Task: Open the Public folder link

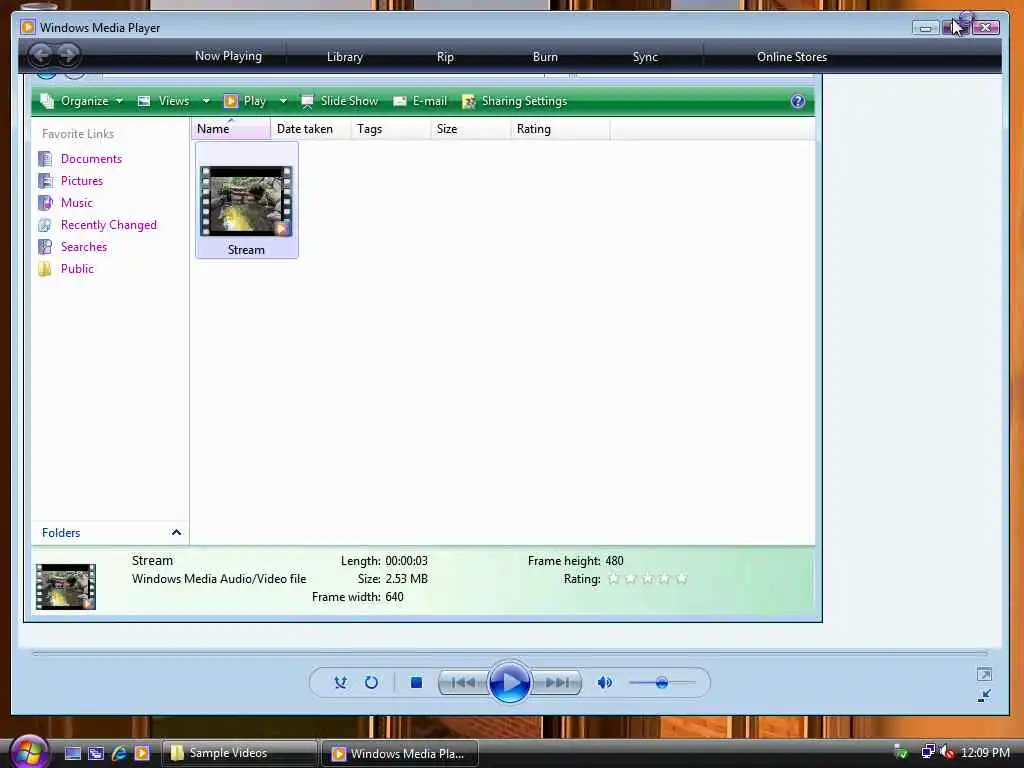Action: (x=77, y=269)
